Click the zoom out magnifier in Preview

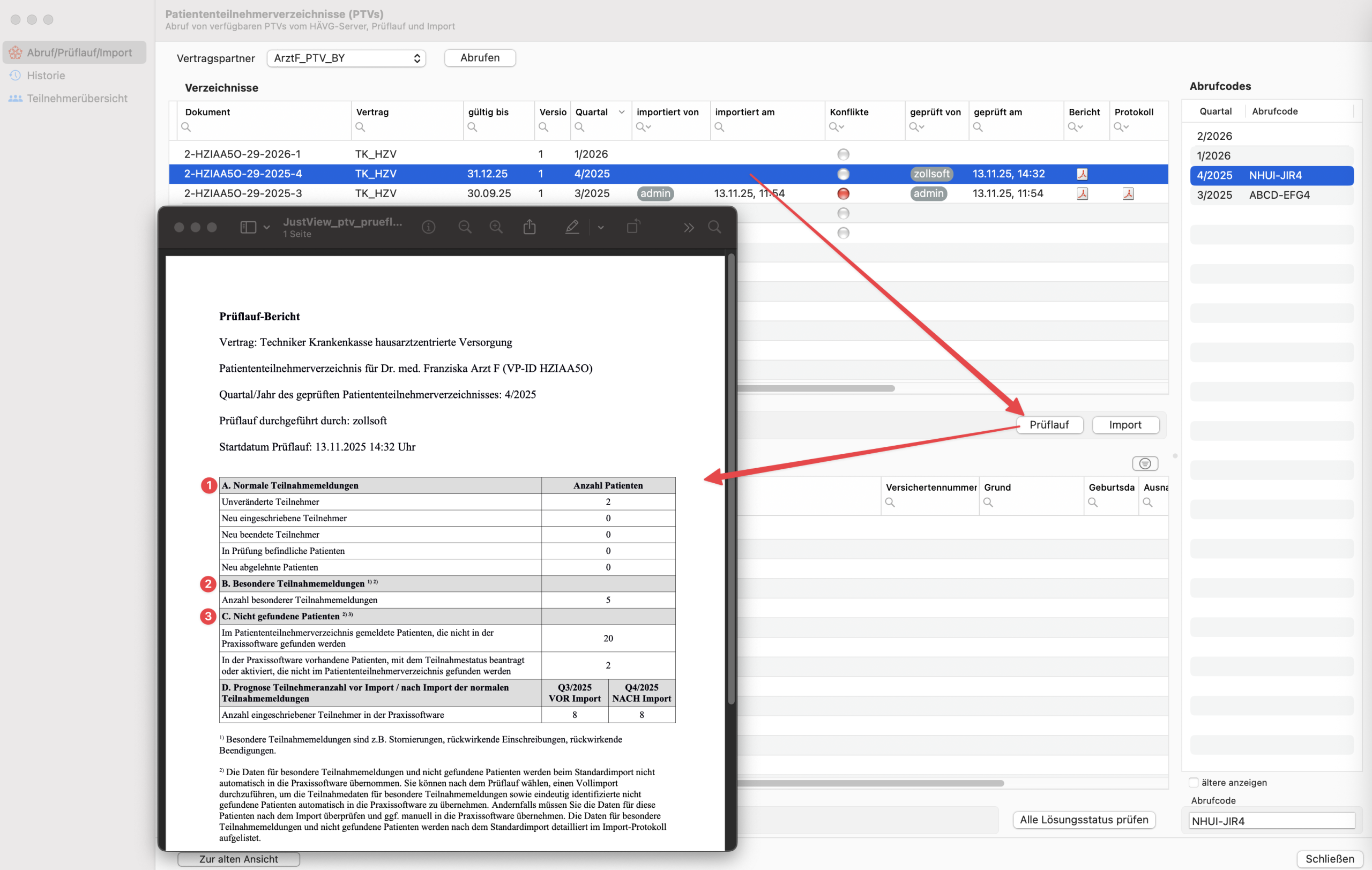coord(464,227)
